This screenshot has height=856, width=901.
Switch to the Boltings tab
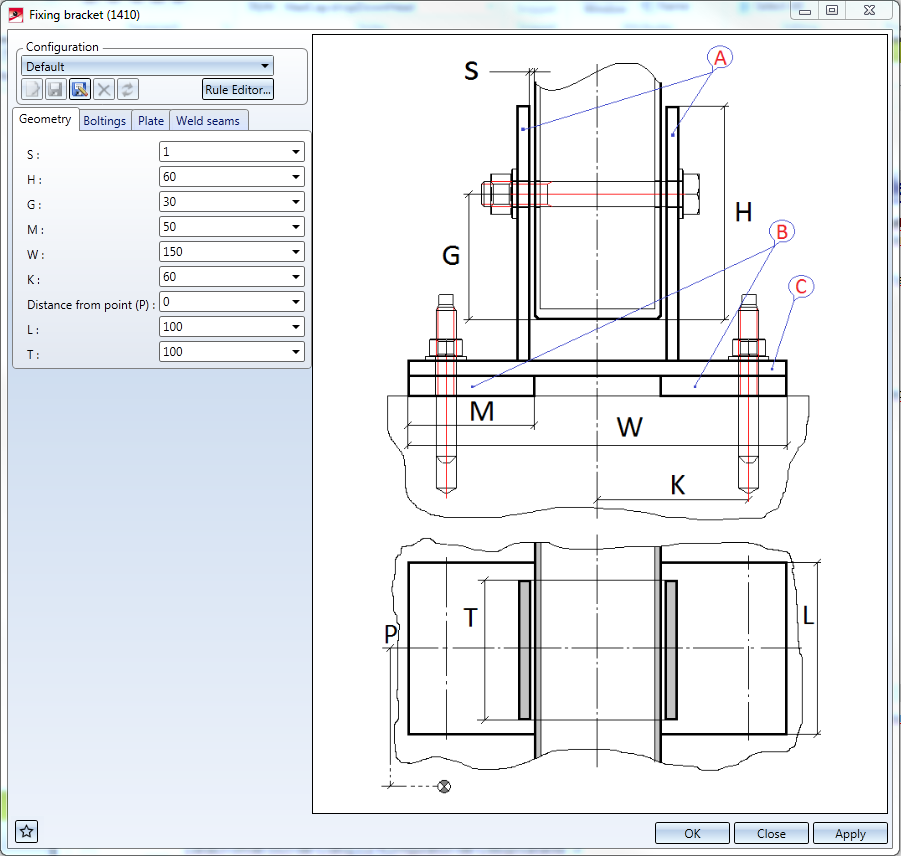click(x=105, y=121)
